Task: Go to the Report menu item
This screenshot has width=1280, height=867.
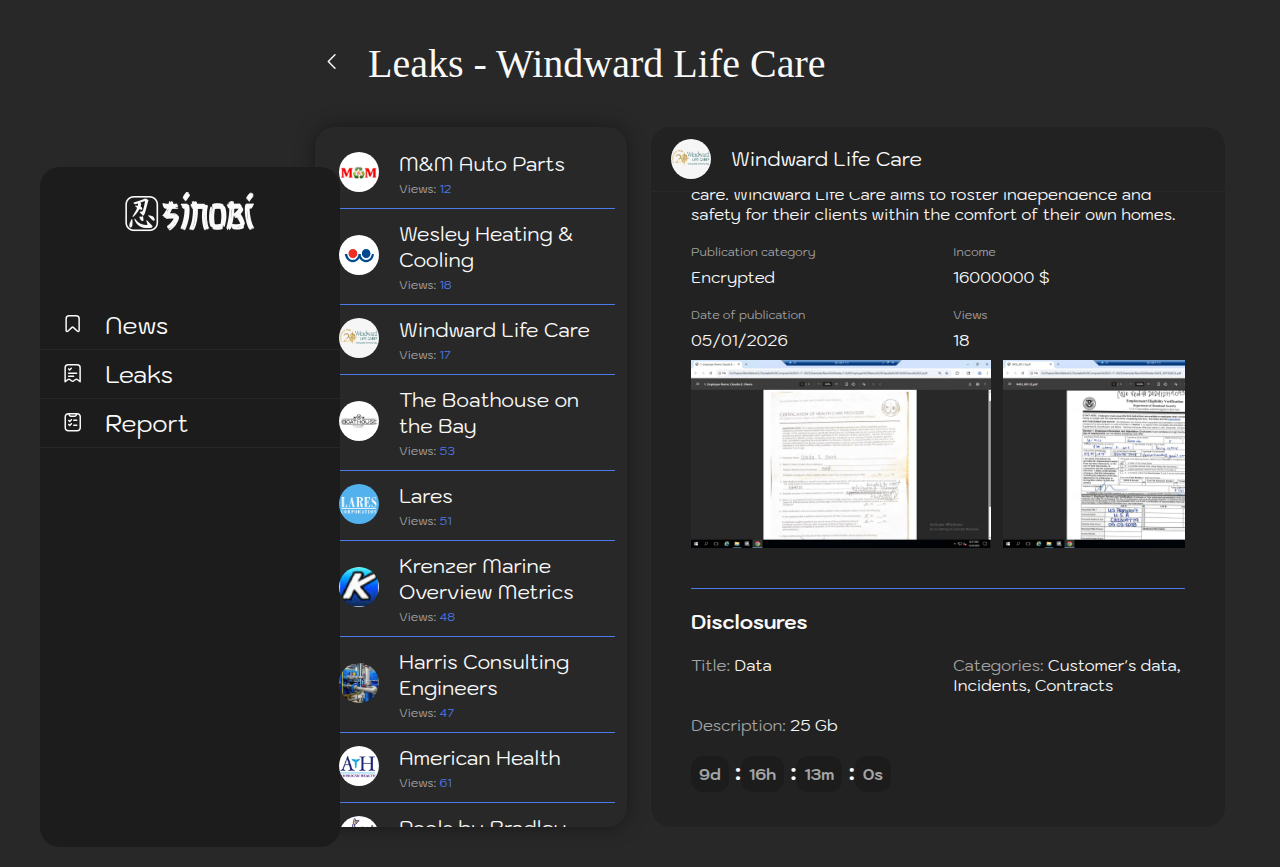Action: (146, 424)
